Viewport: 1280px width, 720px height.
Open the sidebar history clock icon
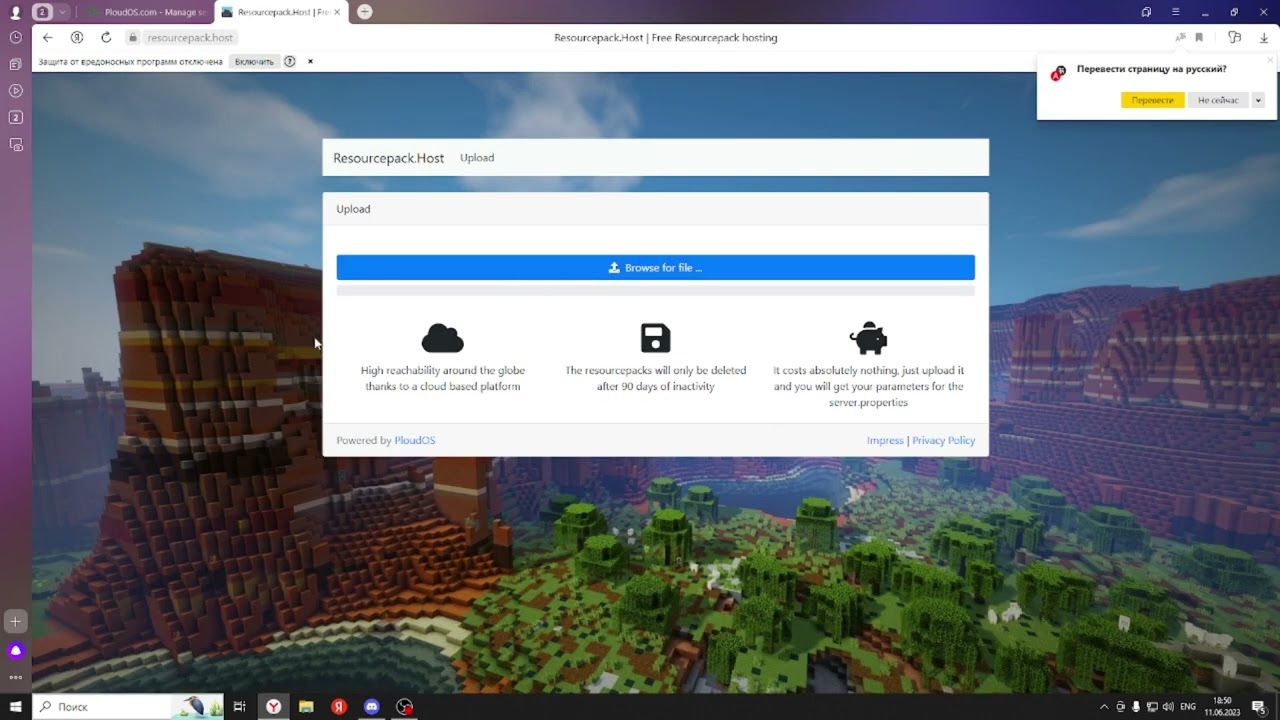pos(15,37)
